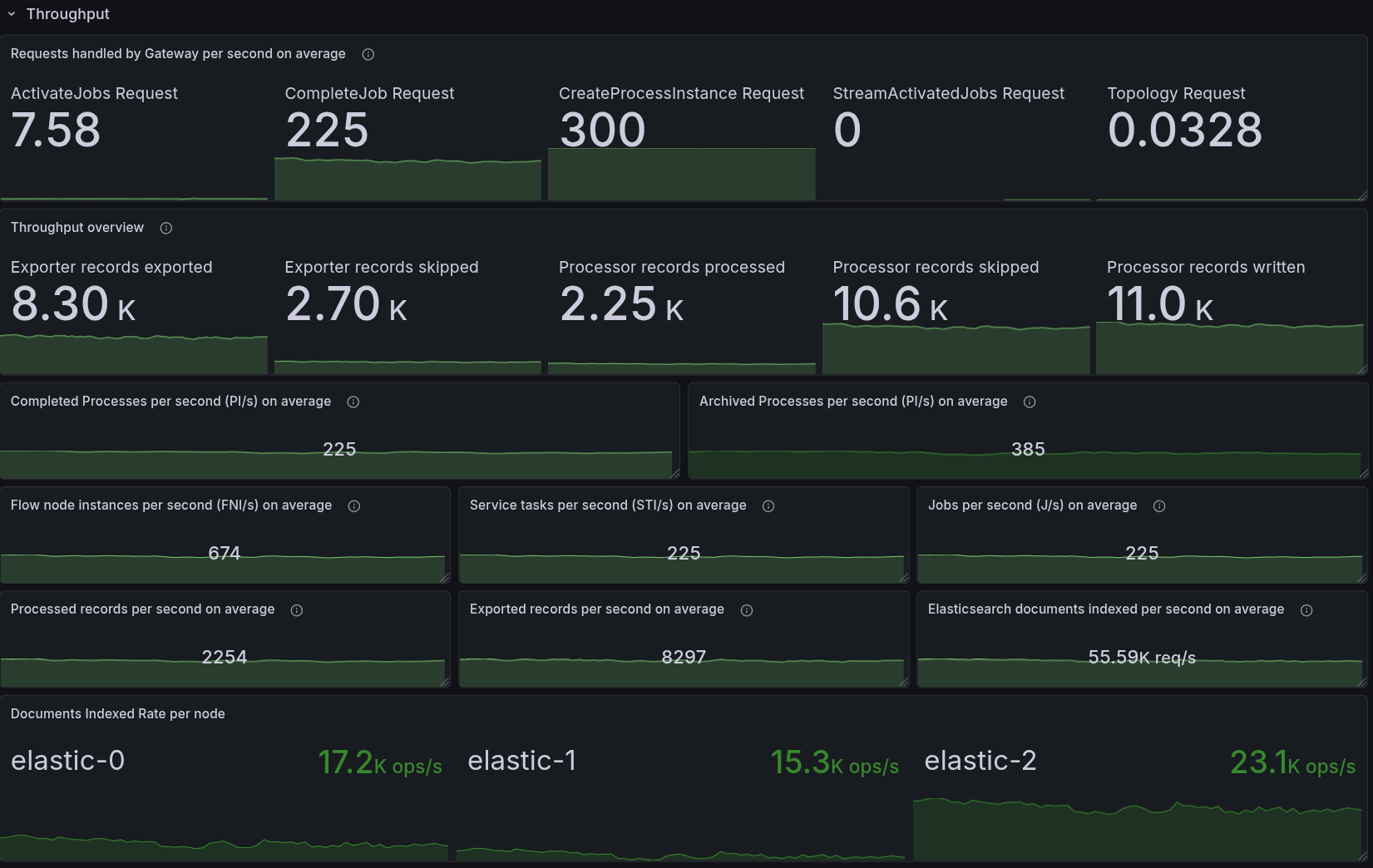This screenshot has height=868, width=1373.
Task: Click the Processor records written sparkline graph
Action: [1229, 349]
